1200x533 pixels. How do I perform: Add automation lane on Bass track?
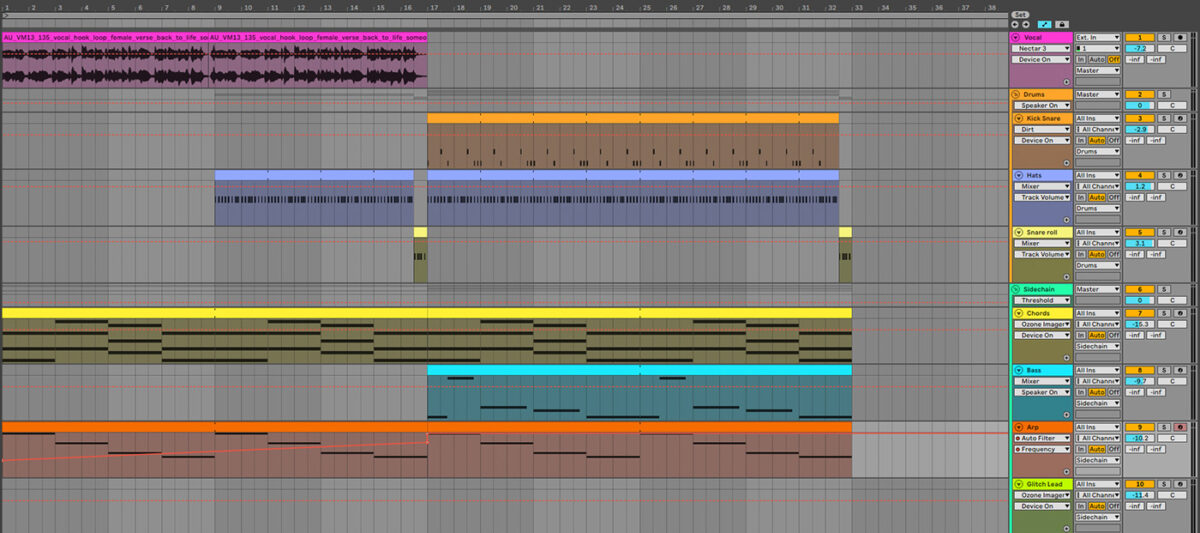coord(1066,415)
